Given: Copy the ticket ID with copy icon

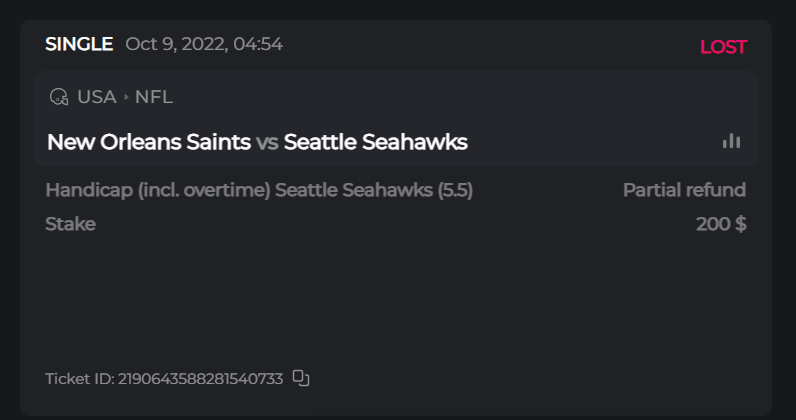Looking at the screenshot, I should click(x=301, y=378).
